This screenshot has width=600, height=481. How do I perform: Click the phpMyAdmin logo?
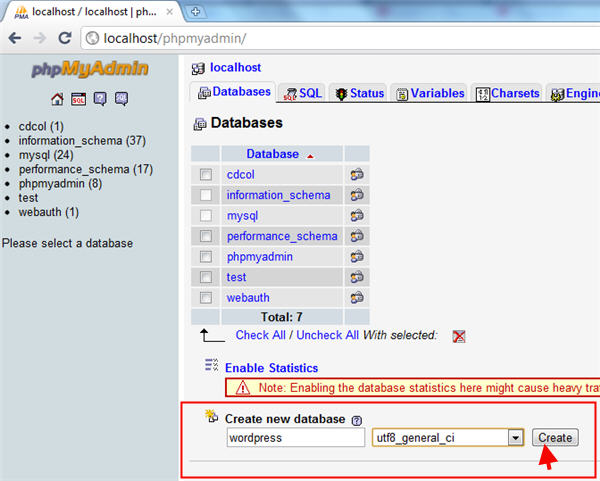pyautogui.click(x=90, y=69)
